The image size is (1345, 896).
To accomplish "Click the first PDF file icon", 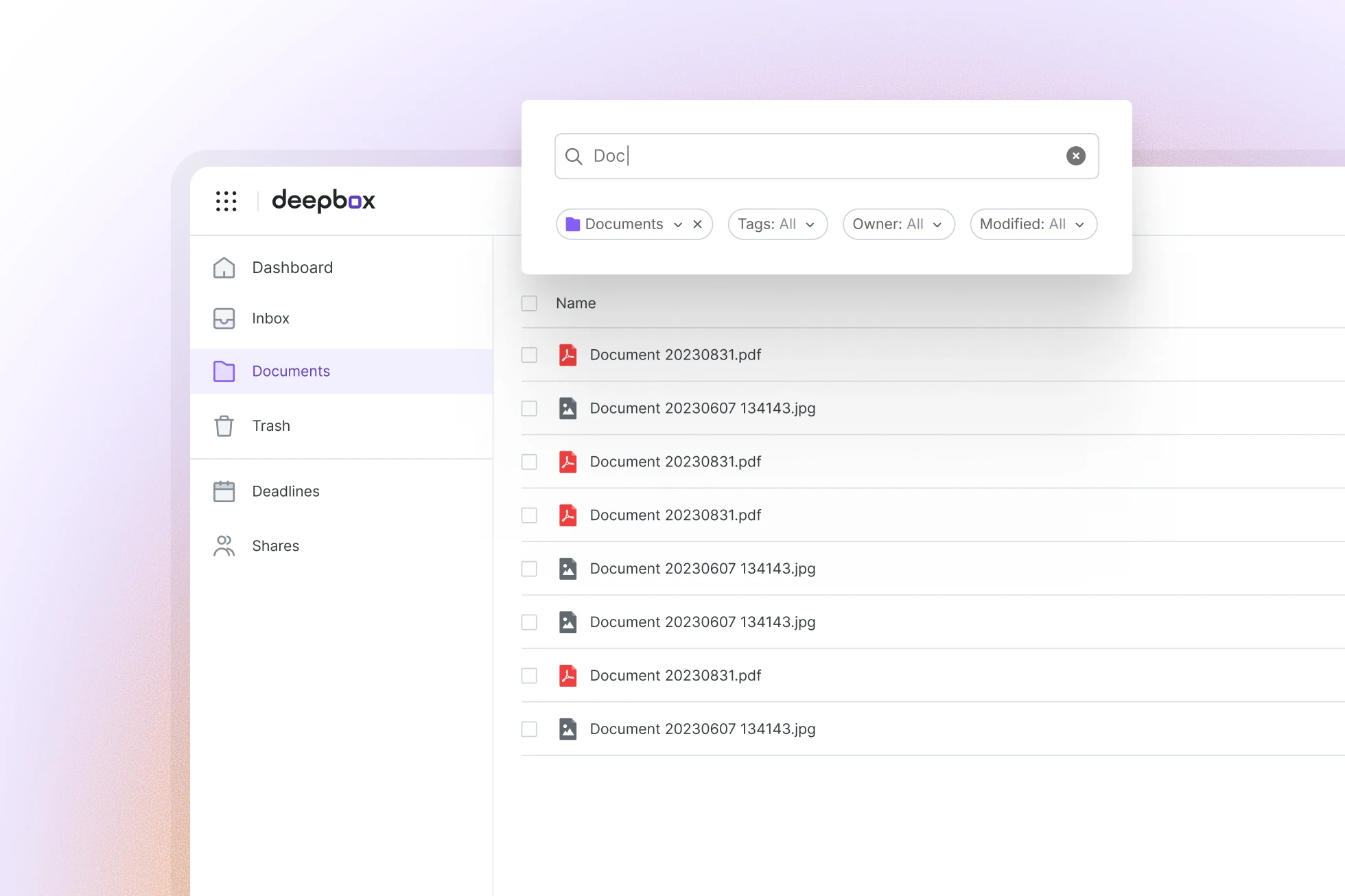I will pyautogui.click(x=568, y=355).
